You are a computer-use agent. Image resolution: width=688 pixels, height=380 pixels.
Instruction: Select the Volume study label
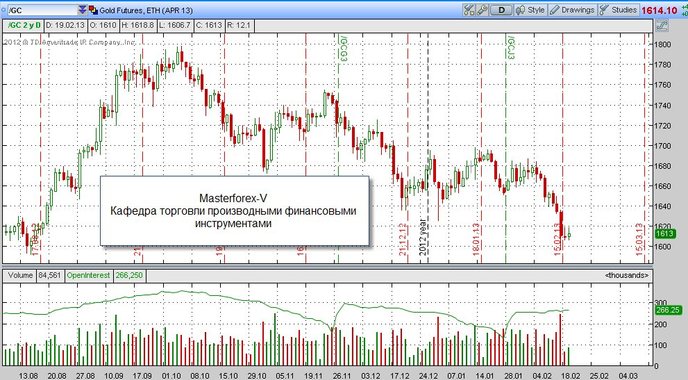[x=20, y=276]
